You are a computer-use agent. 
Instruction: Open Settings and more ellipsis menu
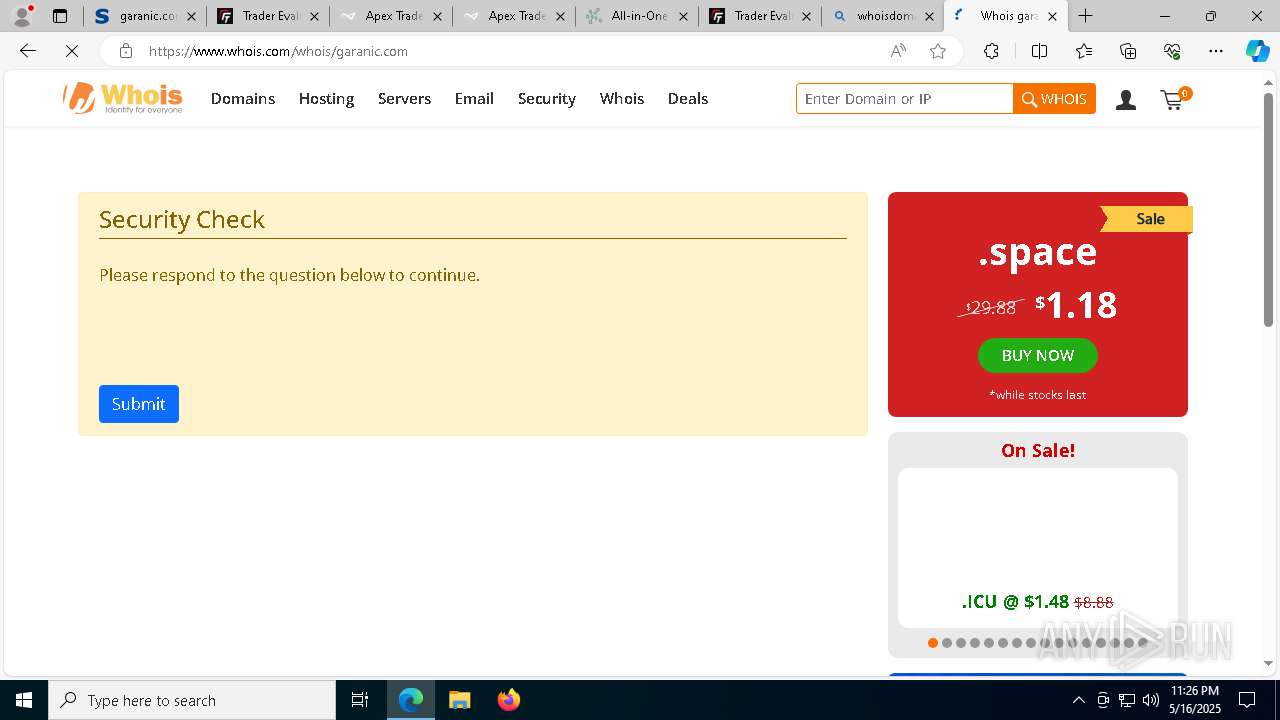1216,51
